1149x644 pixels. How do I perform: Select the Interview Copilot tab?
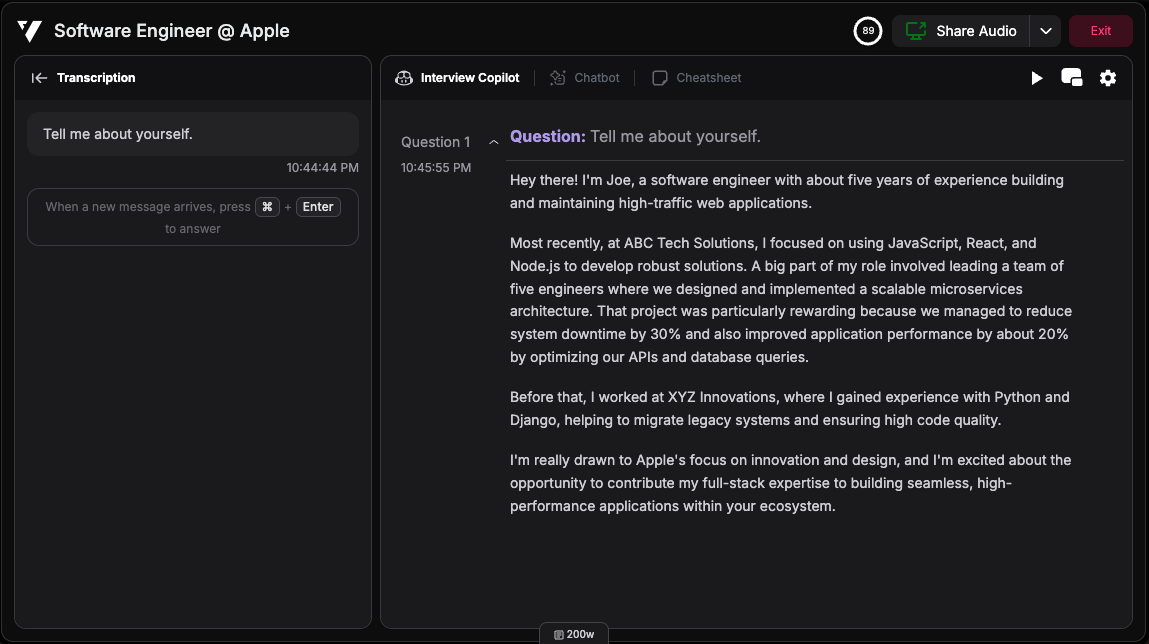coord(469,78)
